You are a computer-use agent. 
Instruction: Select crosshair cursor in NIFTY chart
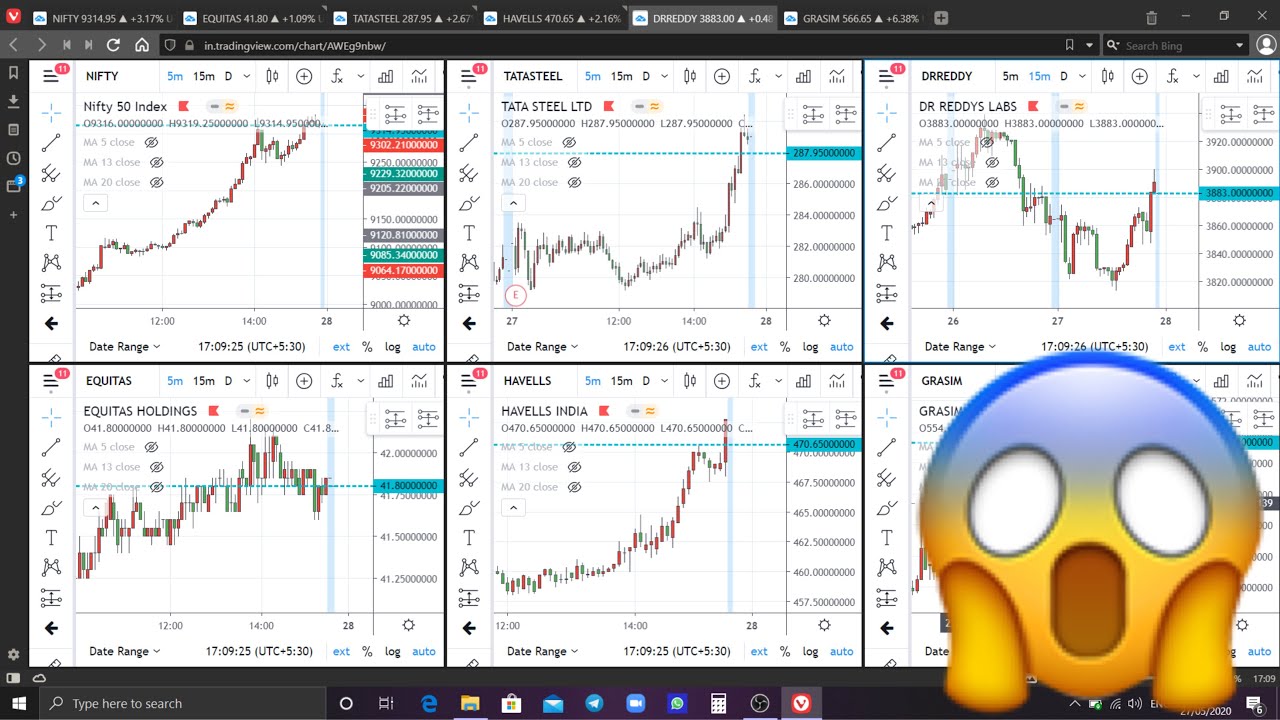coord(51,113)
